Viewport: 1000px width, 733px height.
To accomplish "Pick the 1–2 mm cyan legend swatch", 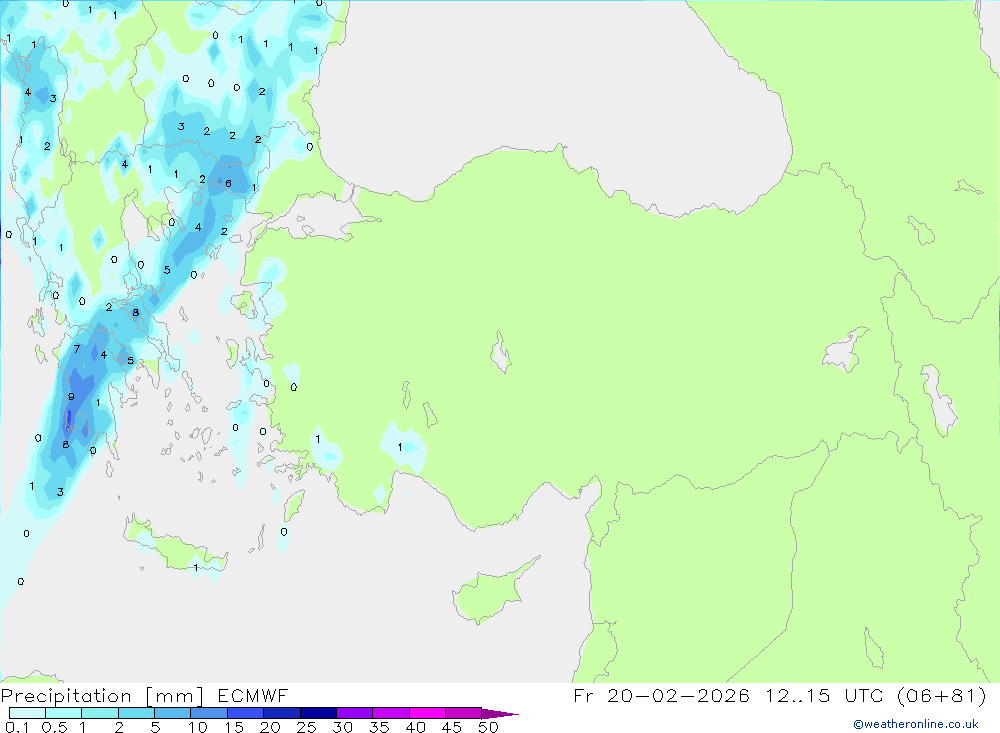I will (99, 713).
